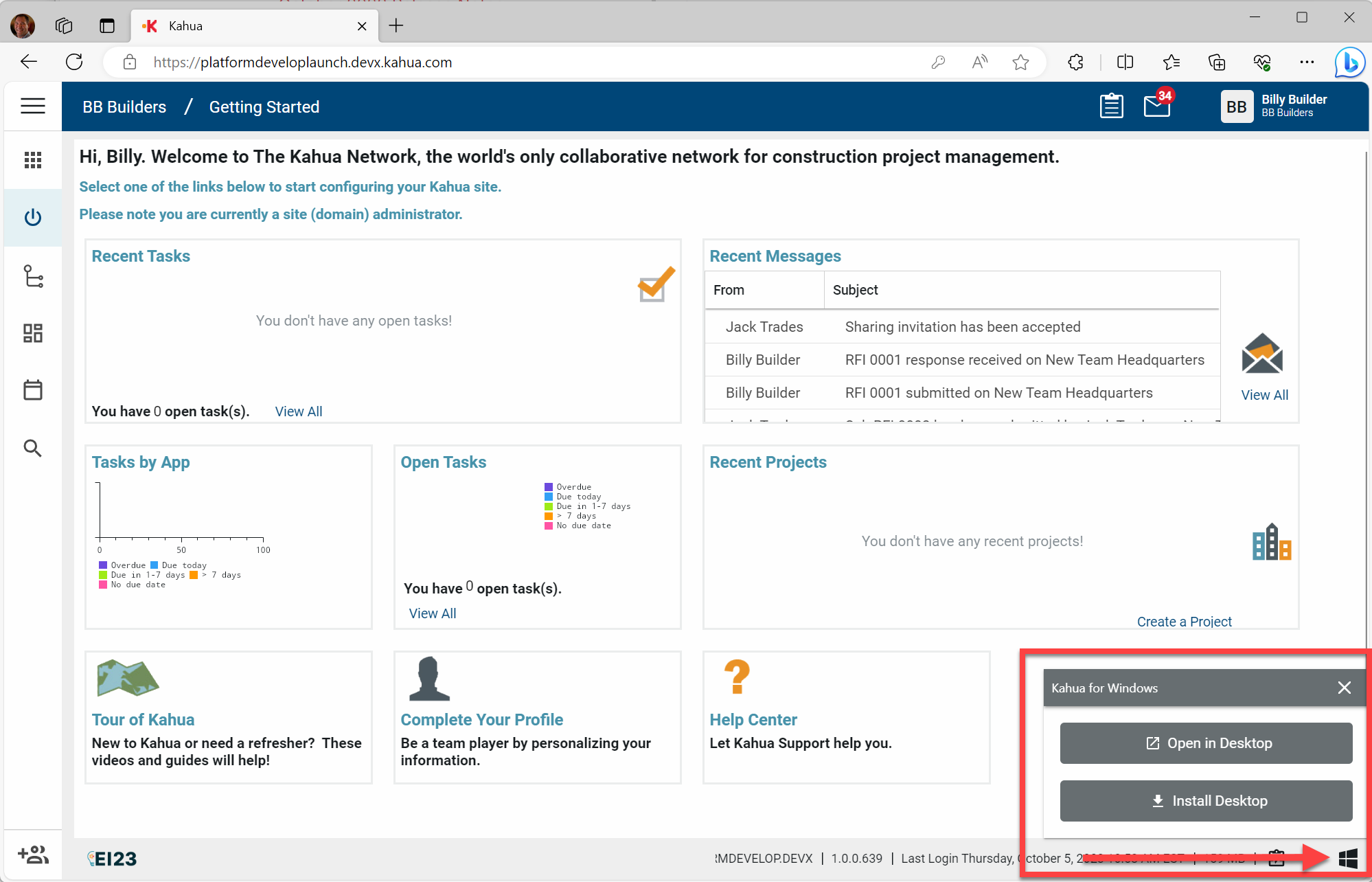Click the Install Desktop button
This screenshot has height=882, width=1372.
1206,801
